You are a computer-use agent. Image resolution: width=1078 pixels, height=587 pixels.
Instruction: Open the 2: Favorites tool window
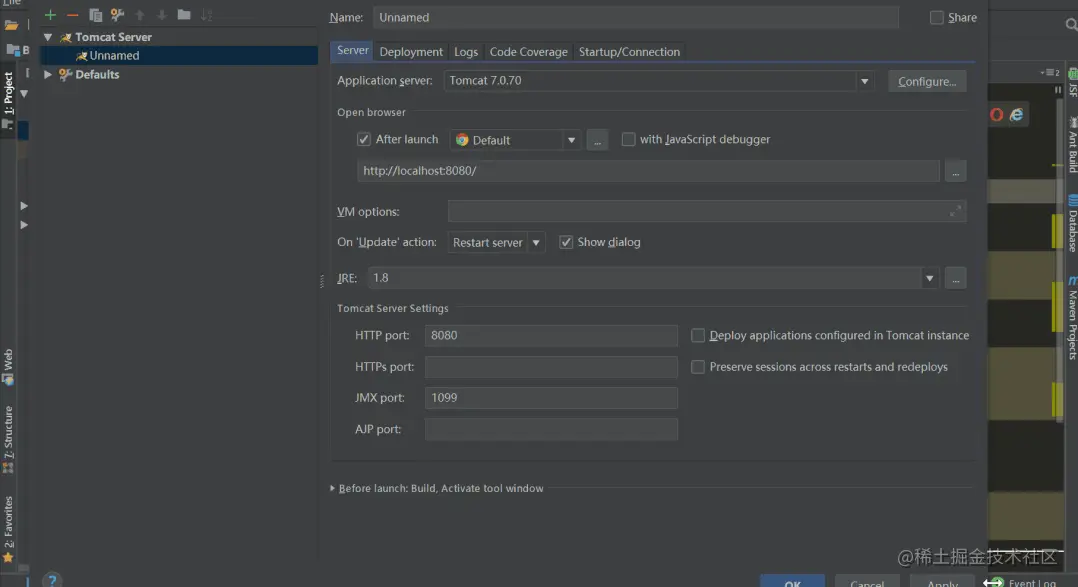tap(8, 529)
